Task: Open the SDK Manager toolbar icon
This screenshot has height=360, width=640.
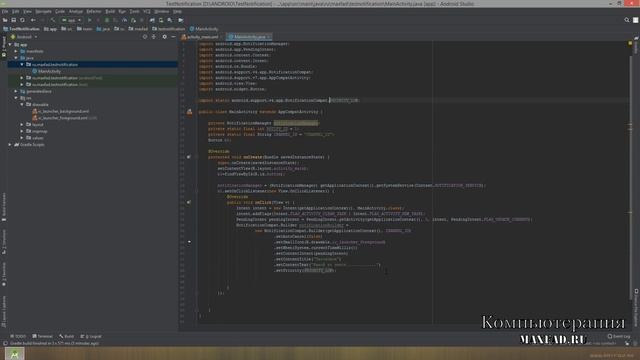Action: click(170, 20)
